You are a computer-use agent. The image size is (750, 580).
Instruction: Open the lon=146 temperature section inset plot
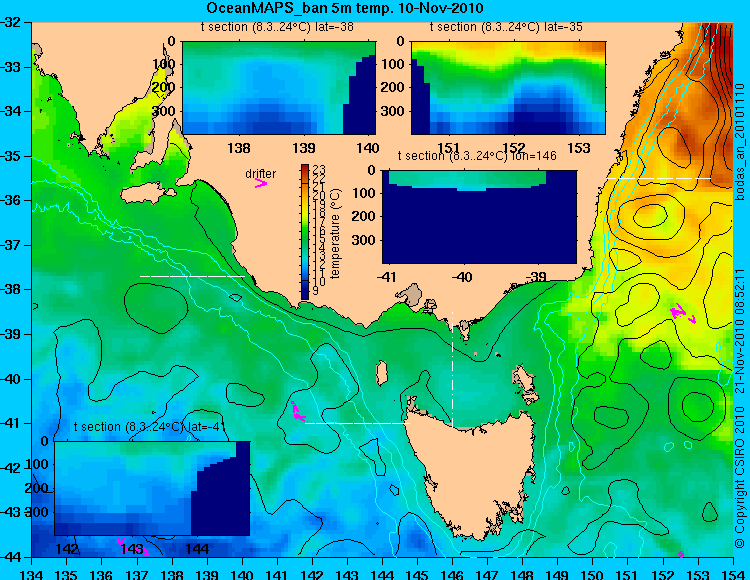pos(479,217)
